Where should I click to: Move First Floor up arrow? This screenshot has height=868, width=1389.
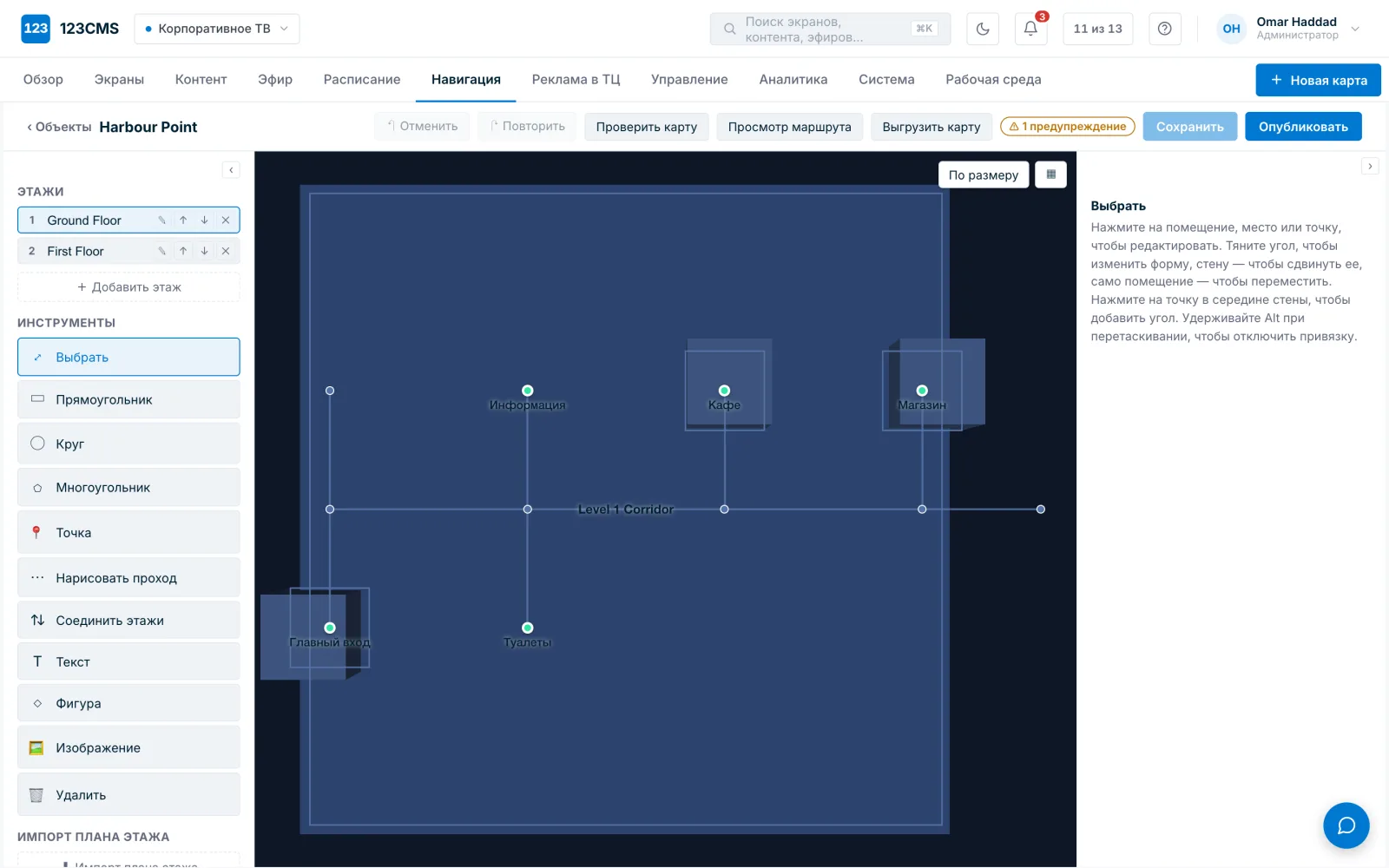point(183,251)
